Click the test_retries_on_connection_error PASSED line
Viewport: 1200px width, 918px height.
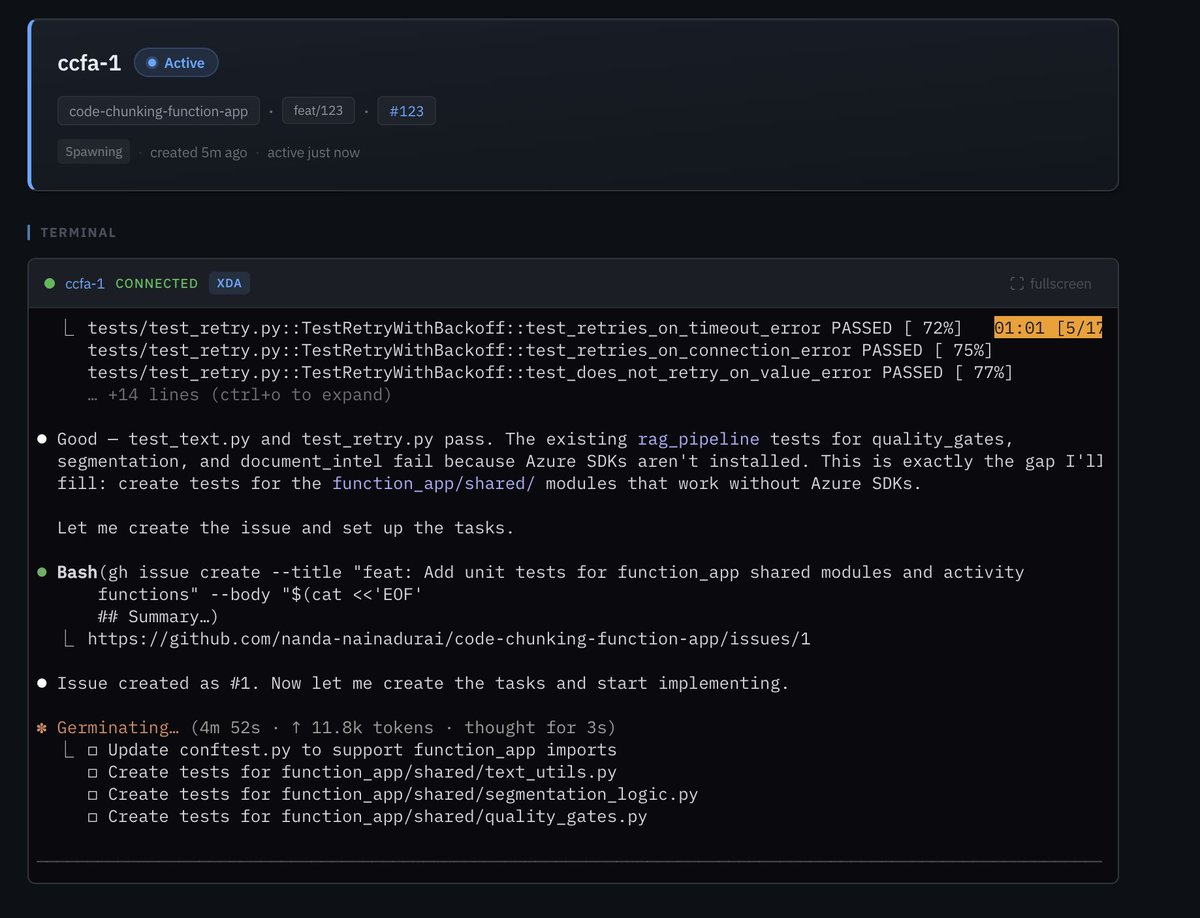tap(540, 350)
